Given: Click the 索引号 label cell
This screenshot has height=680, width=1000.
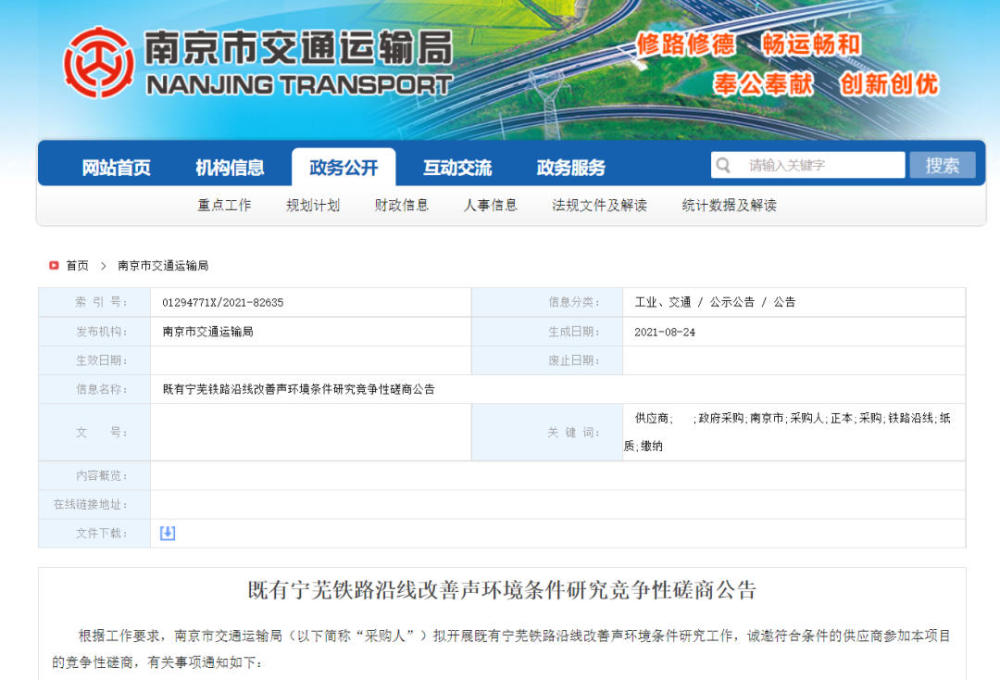Looking at the screenshot, I should [x=94, y=302].
